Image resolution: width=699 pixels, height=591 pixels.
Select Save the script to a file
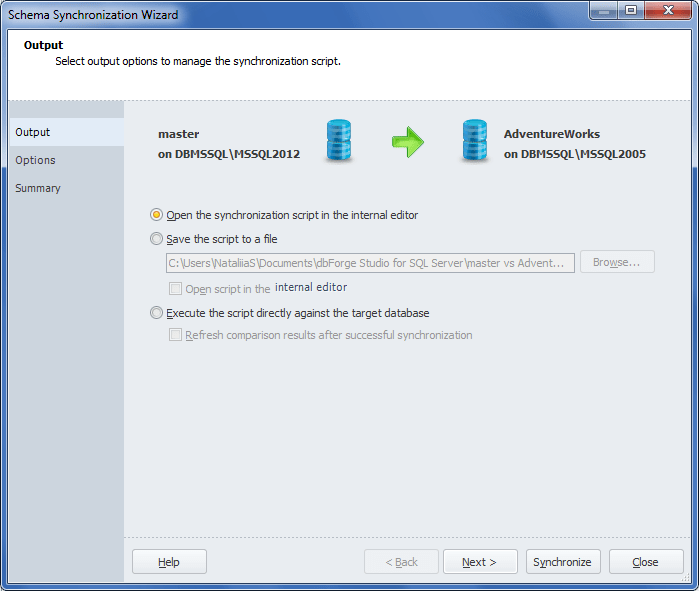coord(156,239)
